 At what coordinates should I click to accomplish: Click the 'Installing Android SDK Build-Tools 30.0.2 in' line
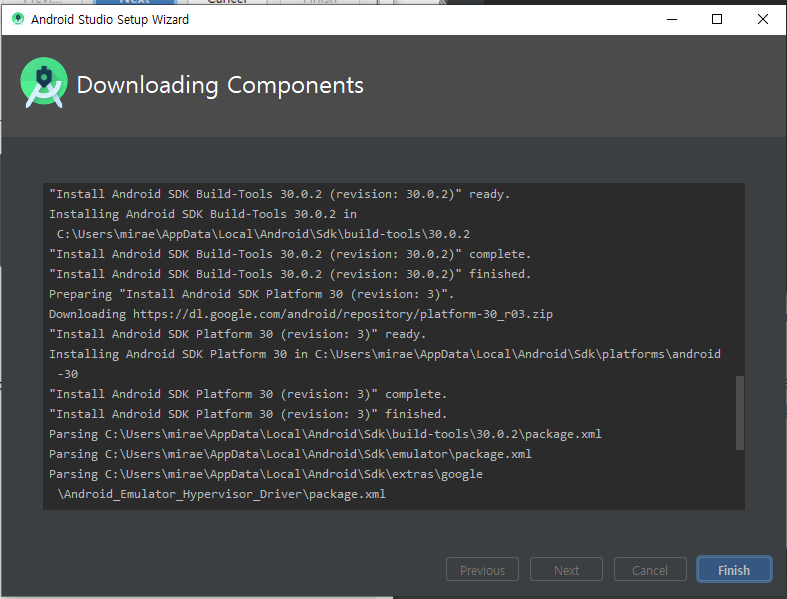pyautogui.click(x=203, y=214)
